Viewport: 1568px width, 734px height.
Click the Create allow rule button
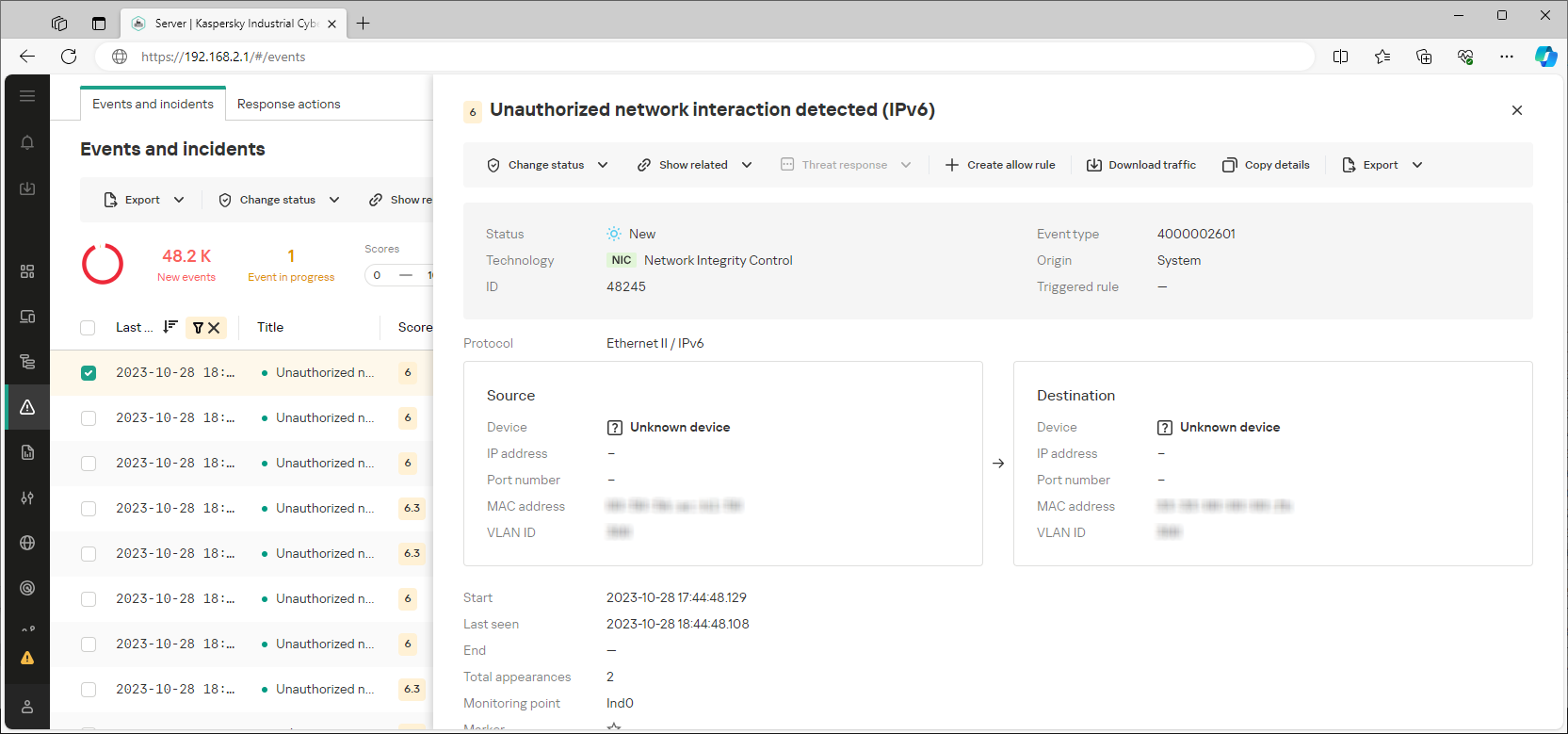pos(999,165)
